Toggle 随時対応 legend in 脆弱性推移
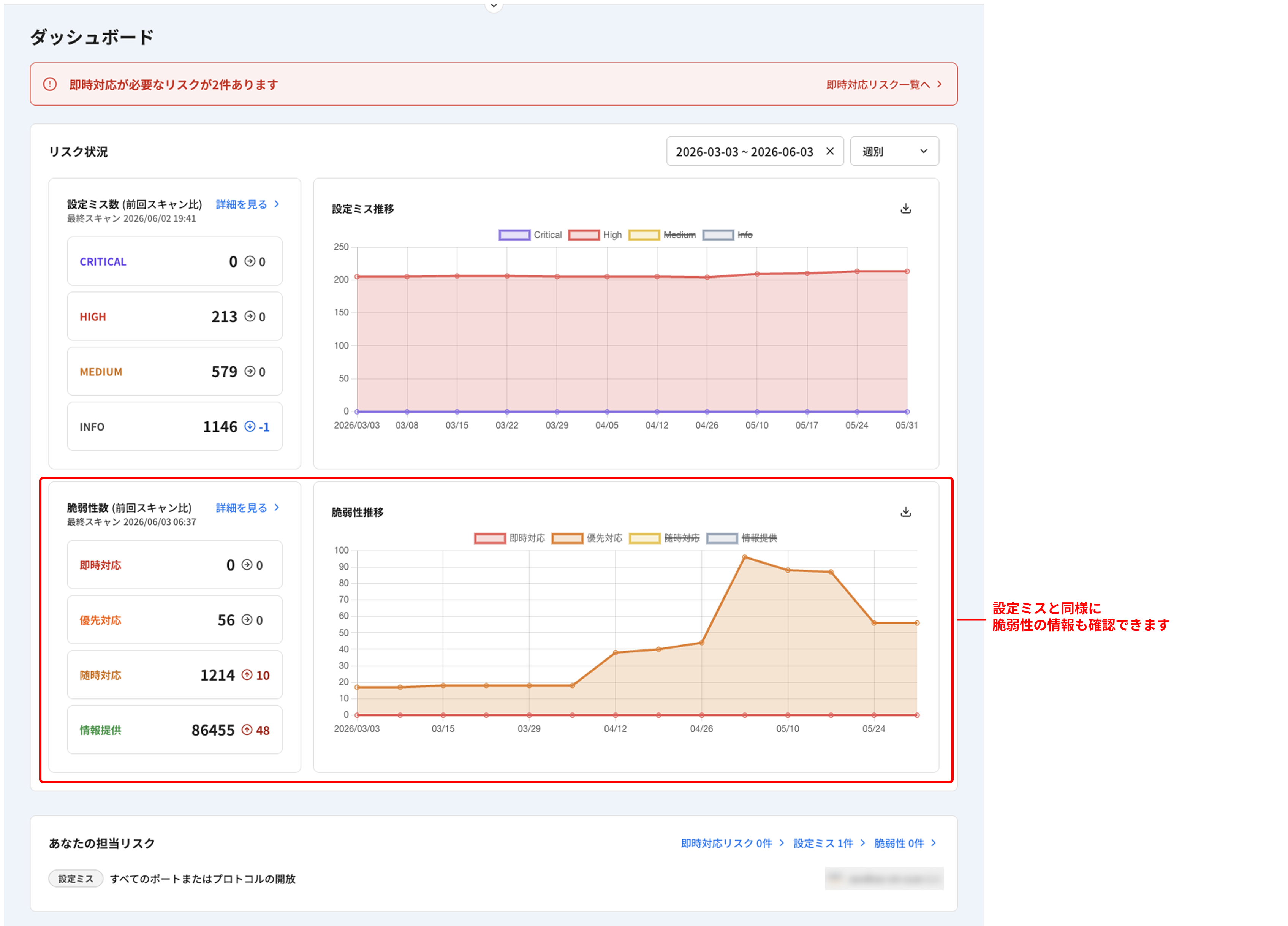This screenshot has width=1288, height=926. (665, 538)
